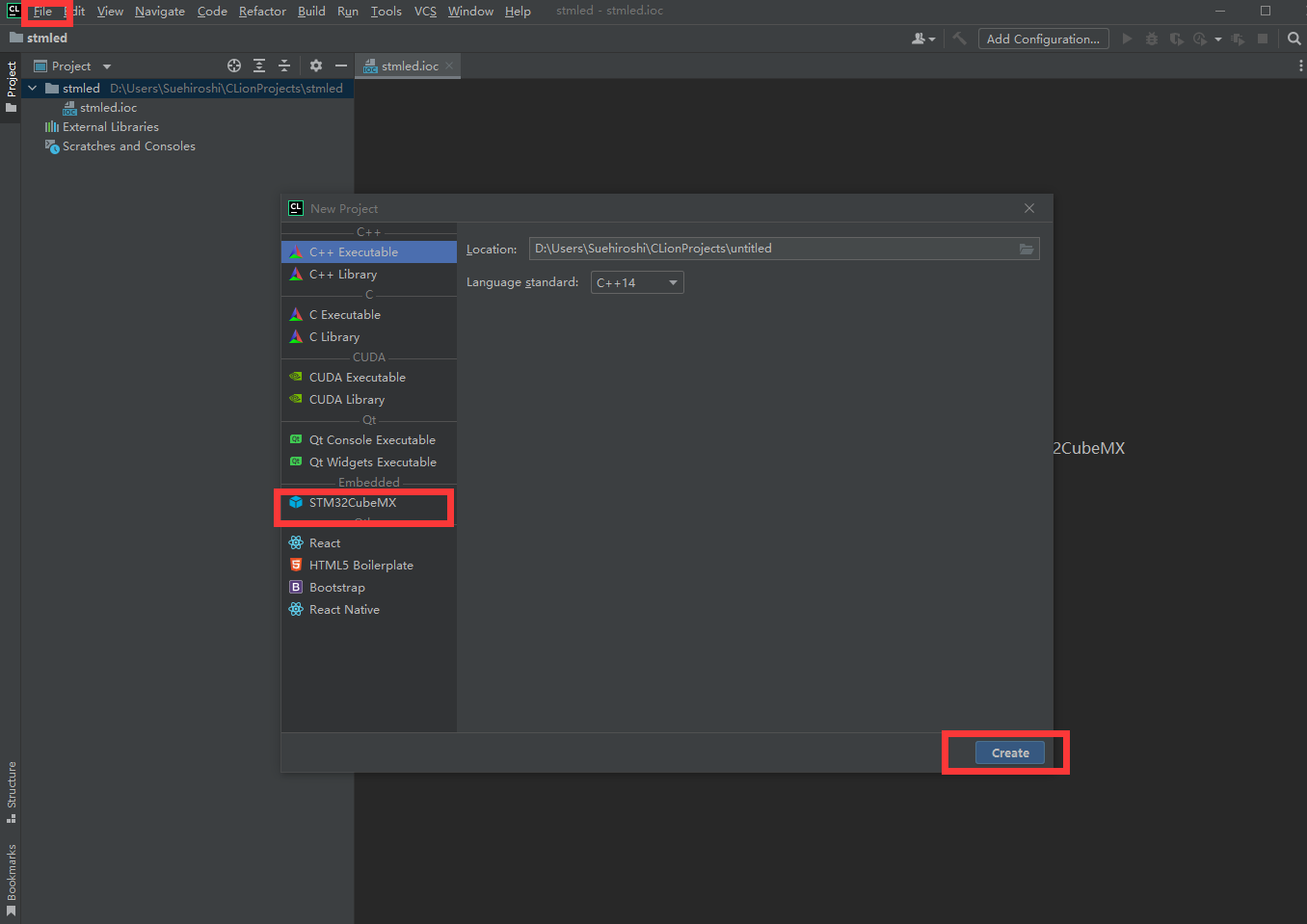Screen dimensions: 1307x924
Task: Select React project type
Action: pos(369,542)
